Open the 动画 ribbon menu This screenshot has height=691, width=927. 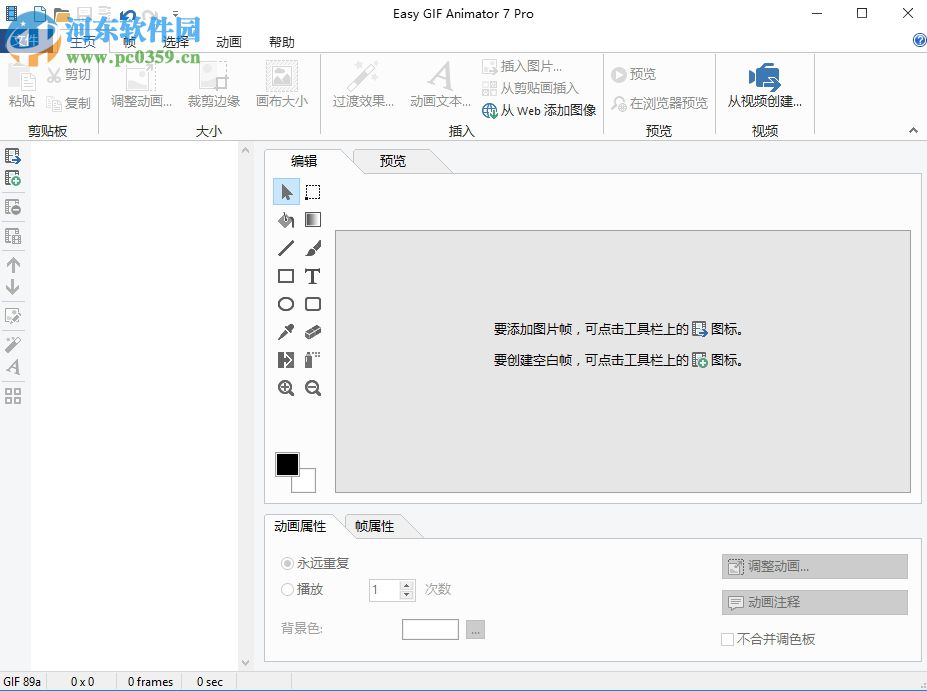[x=228, y=41]
